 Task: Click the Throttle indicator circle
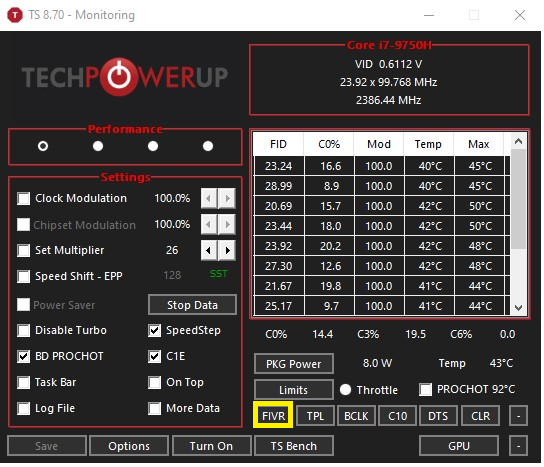click(345, 390)
